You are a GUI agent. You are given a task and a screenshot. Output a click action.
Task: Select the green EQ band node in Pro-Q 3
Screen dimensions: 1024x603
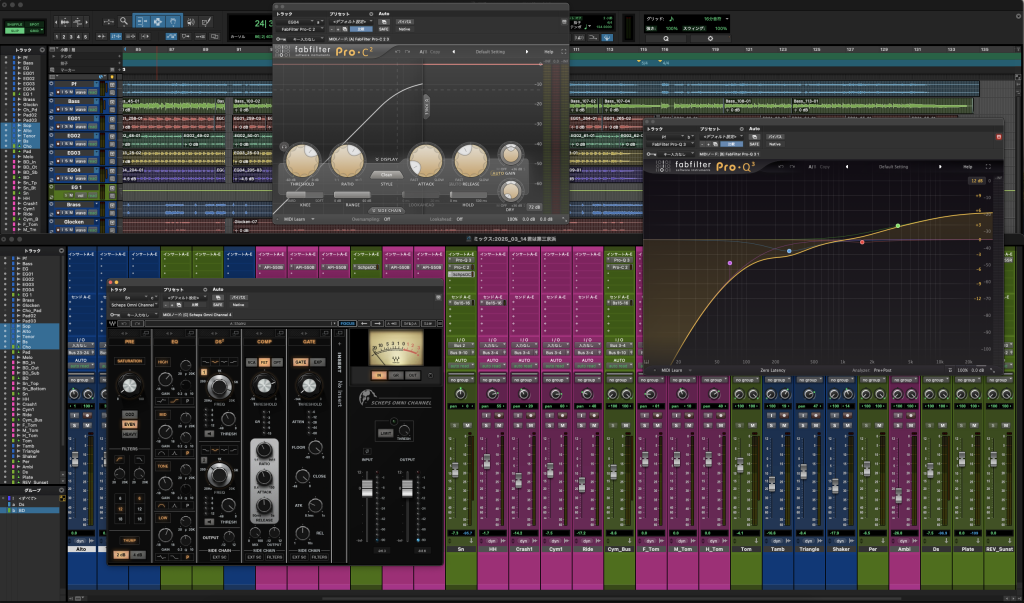(898, 226)
